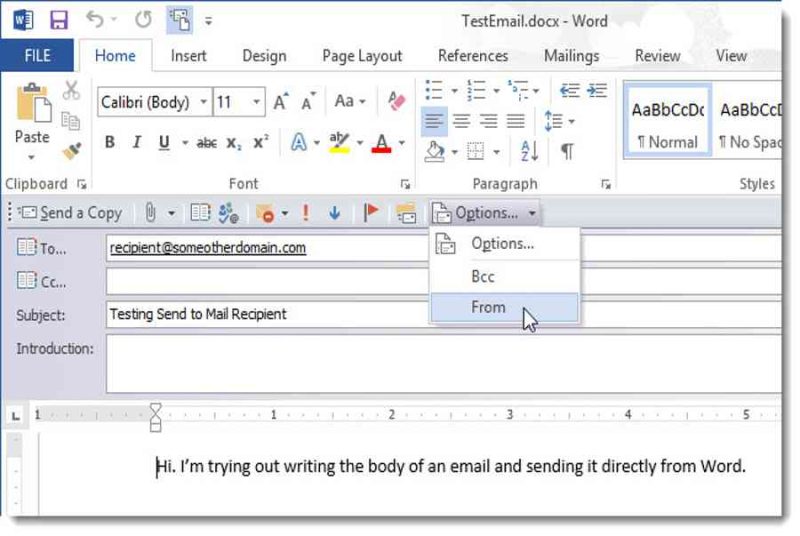Screen dimensions: 800x536
Task: Select the Normal style thumbnail
Action: (667, 121)
